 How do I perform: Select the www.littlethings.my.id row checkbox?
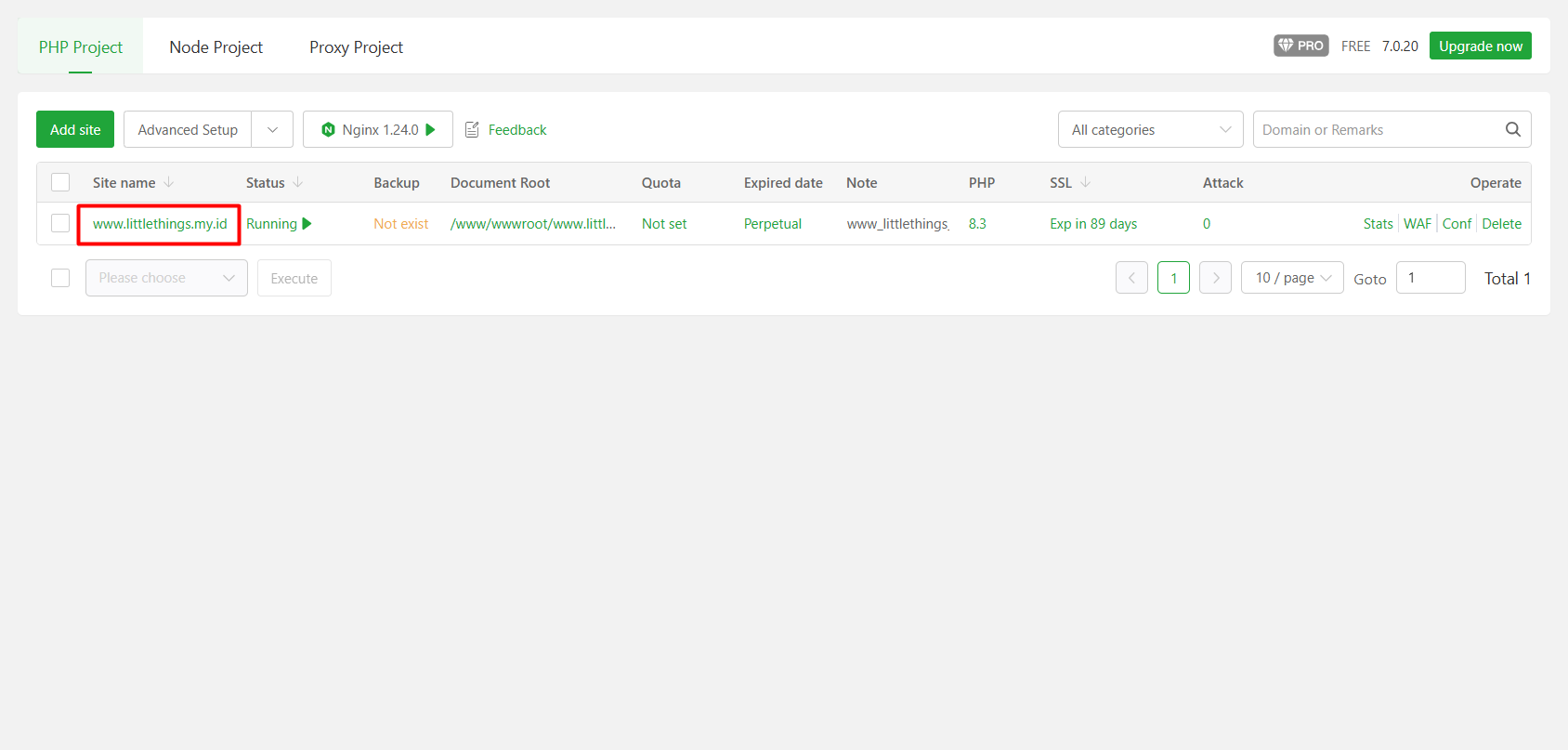60,224
